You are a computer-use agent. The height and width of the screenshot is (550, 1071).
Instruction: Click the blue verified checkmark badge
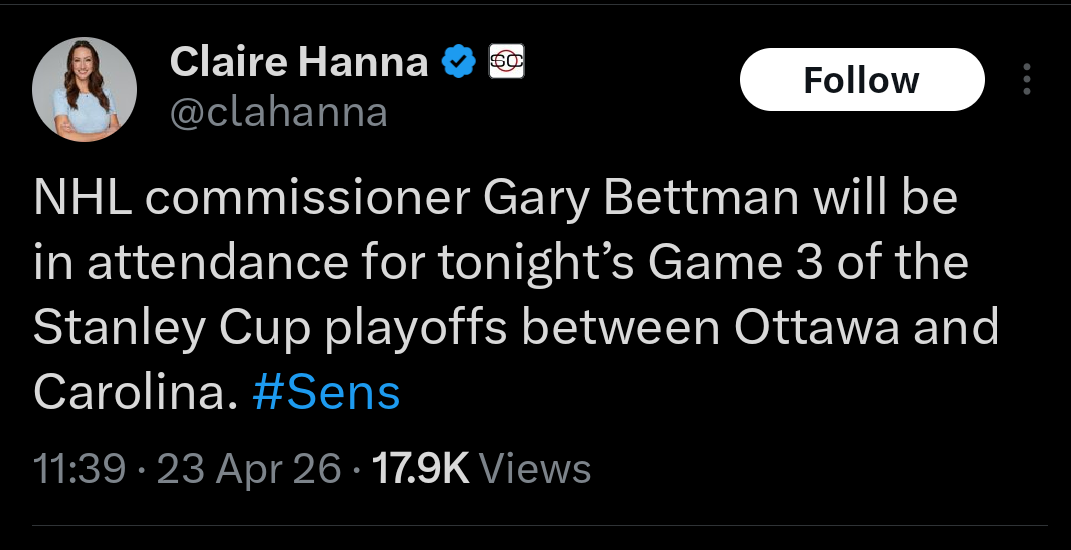[458, 63]
